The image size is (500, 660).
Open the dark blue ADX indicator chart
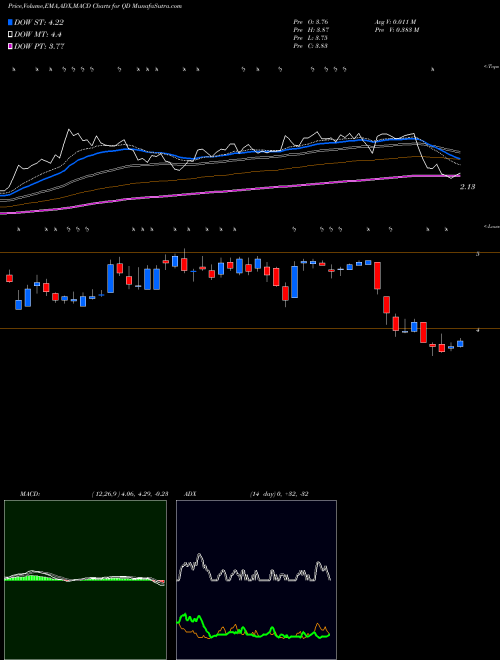pos(256,580)
